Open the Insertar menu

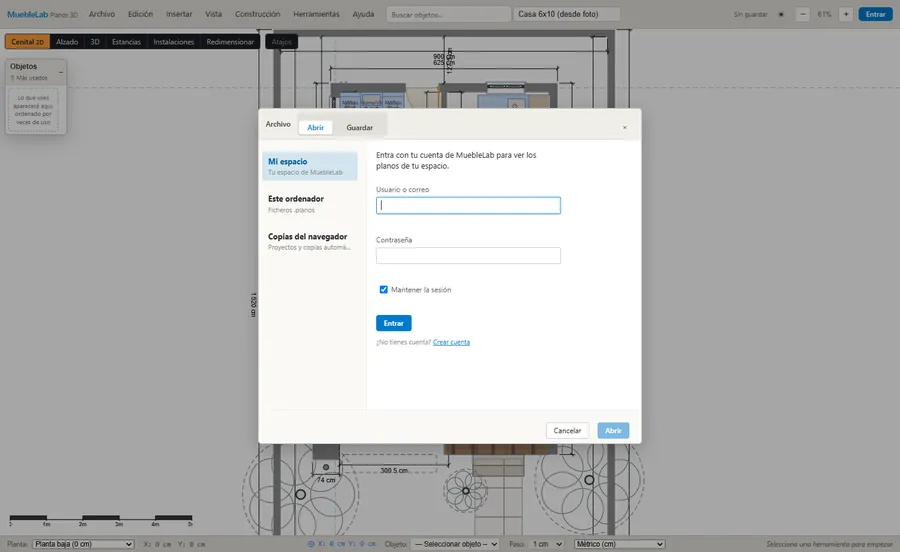click(x=179, y=14)
